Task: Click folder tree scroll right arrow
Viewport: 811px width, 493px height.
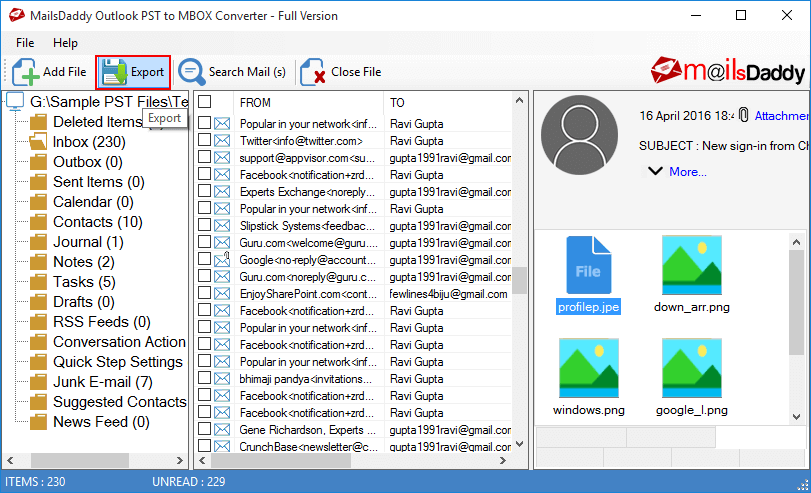Action: click(x=179, y=460)
